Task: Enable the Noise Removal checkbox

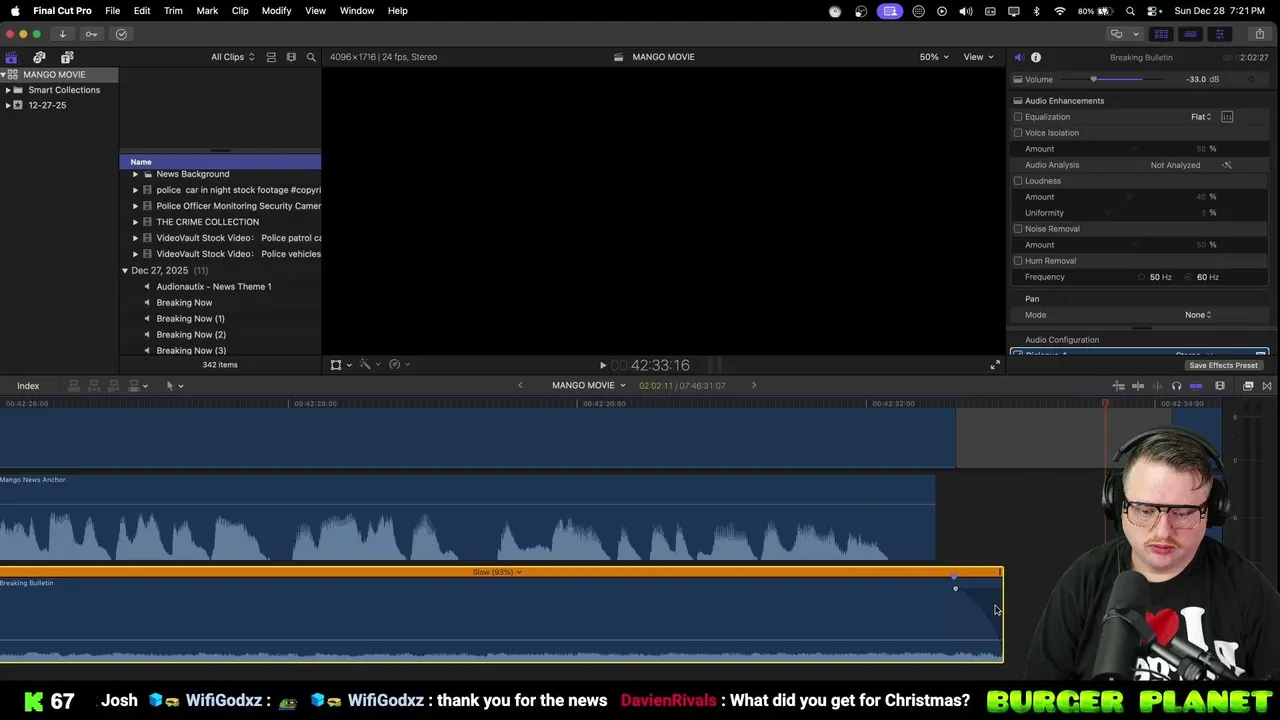Action: (1018, 229)
